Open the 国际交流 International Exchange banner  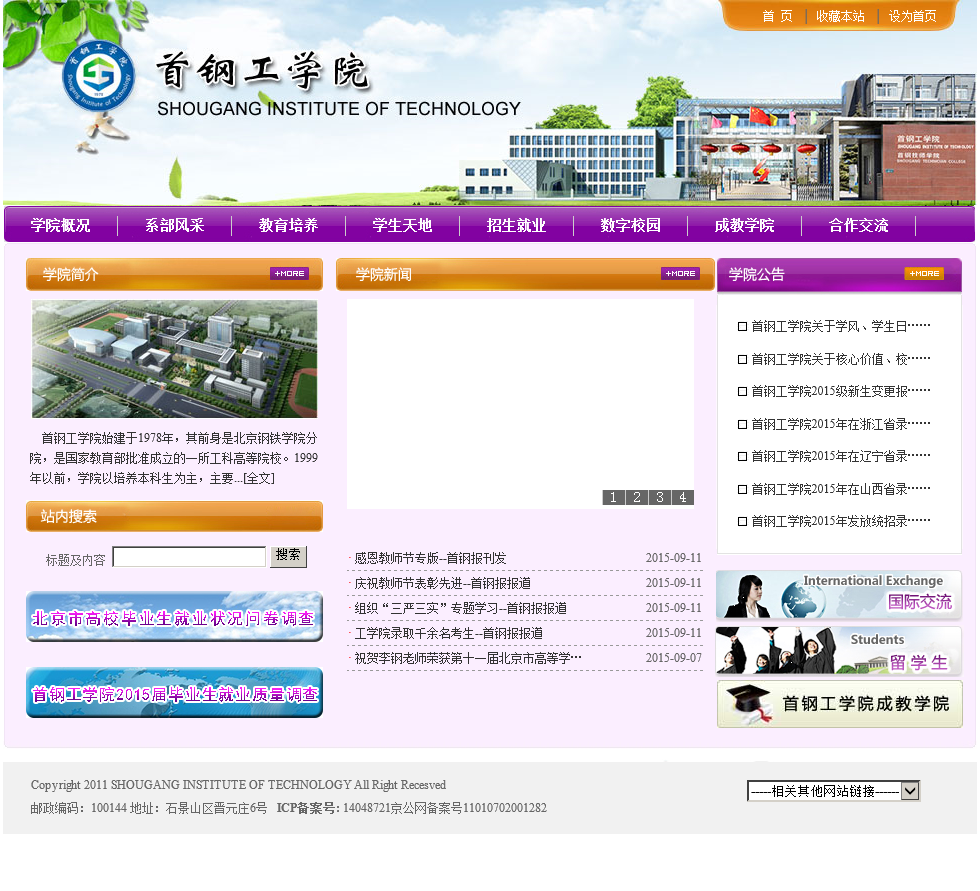[839, 595]
